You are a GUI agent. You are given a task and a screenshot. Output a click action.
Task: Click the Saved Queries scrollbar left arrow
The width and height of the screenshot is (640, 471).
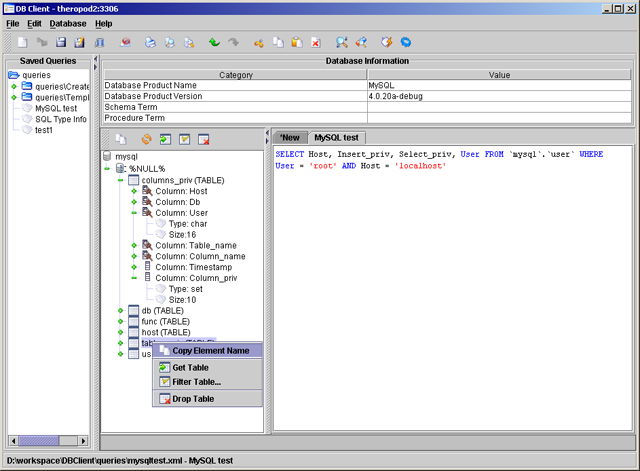pos(13,441)
